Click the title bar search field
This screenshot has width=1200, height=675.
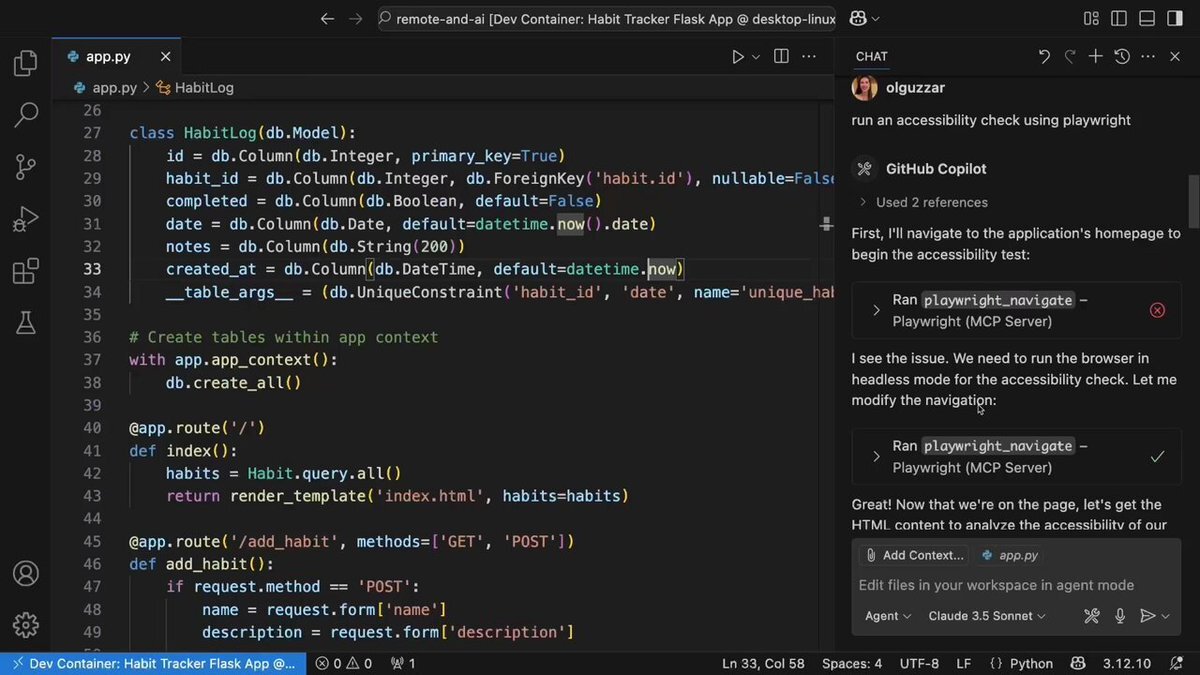(607, 19)
